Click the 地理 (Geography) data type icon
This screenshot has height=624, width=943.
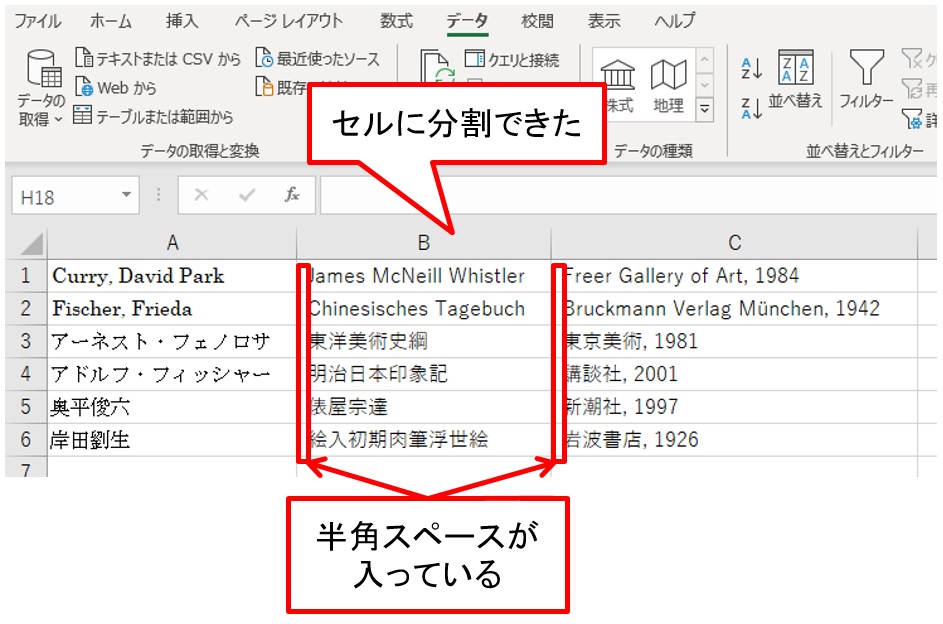tap(668, 86)
